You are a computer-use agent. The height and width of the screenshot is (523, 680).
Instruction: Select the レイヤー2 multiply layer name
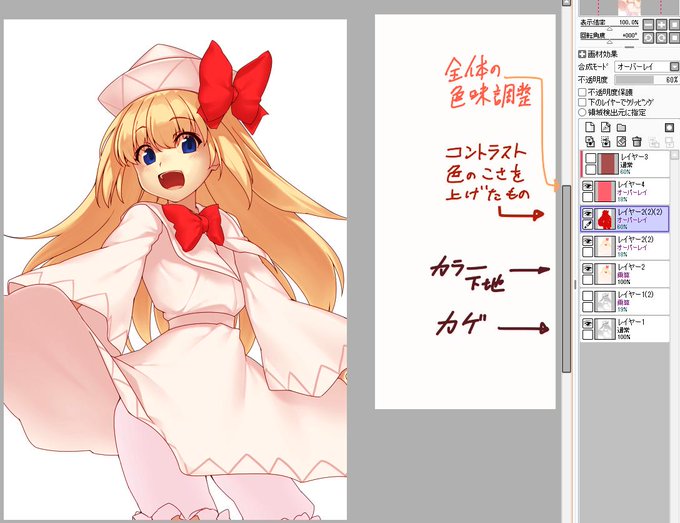coord(631,267)
